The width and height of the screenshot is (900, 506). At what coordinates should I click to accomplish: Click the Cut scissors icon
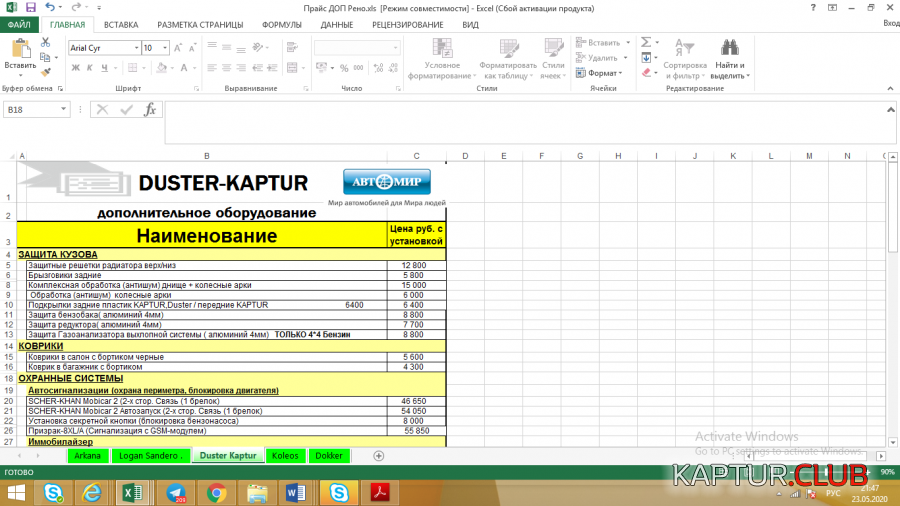(46, 42)
